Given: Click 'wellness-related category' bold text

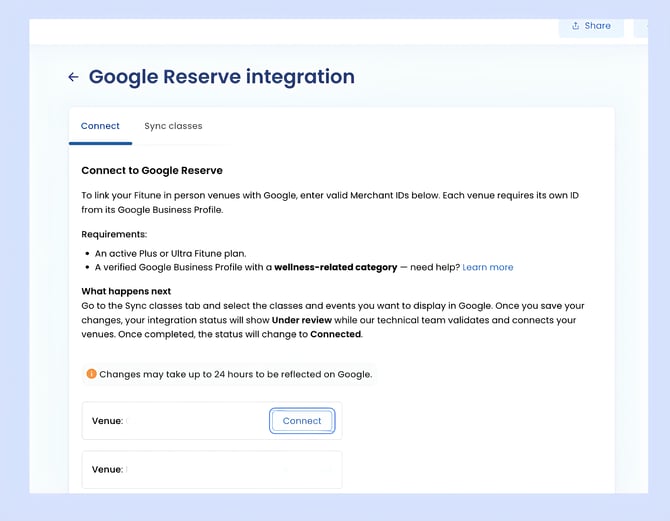Looking at the screenshot, I should pos(335,268).
